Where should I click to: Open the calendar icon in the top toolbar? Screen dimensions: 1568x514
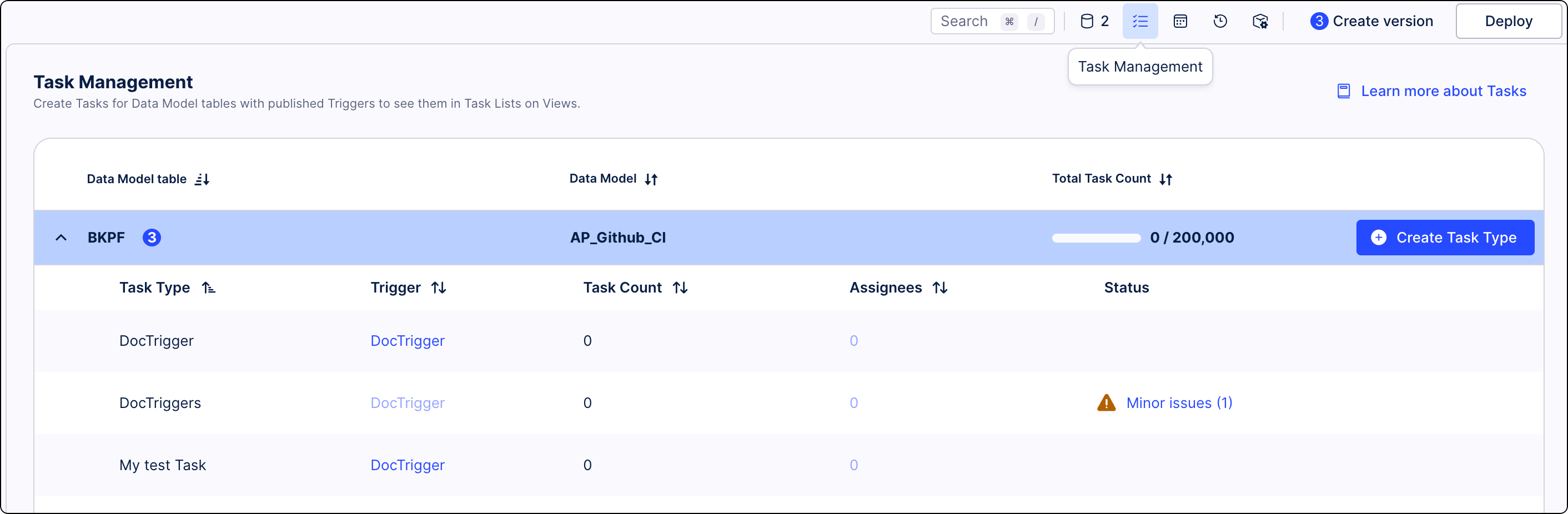(x=1180, y=21)
